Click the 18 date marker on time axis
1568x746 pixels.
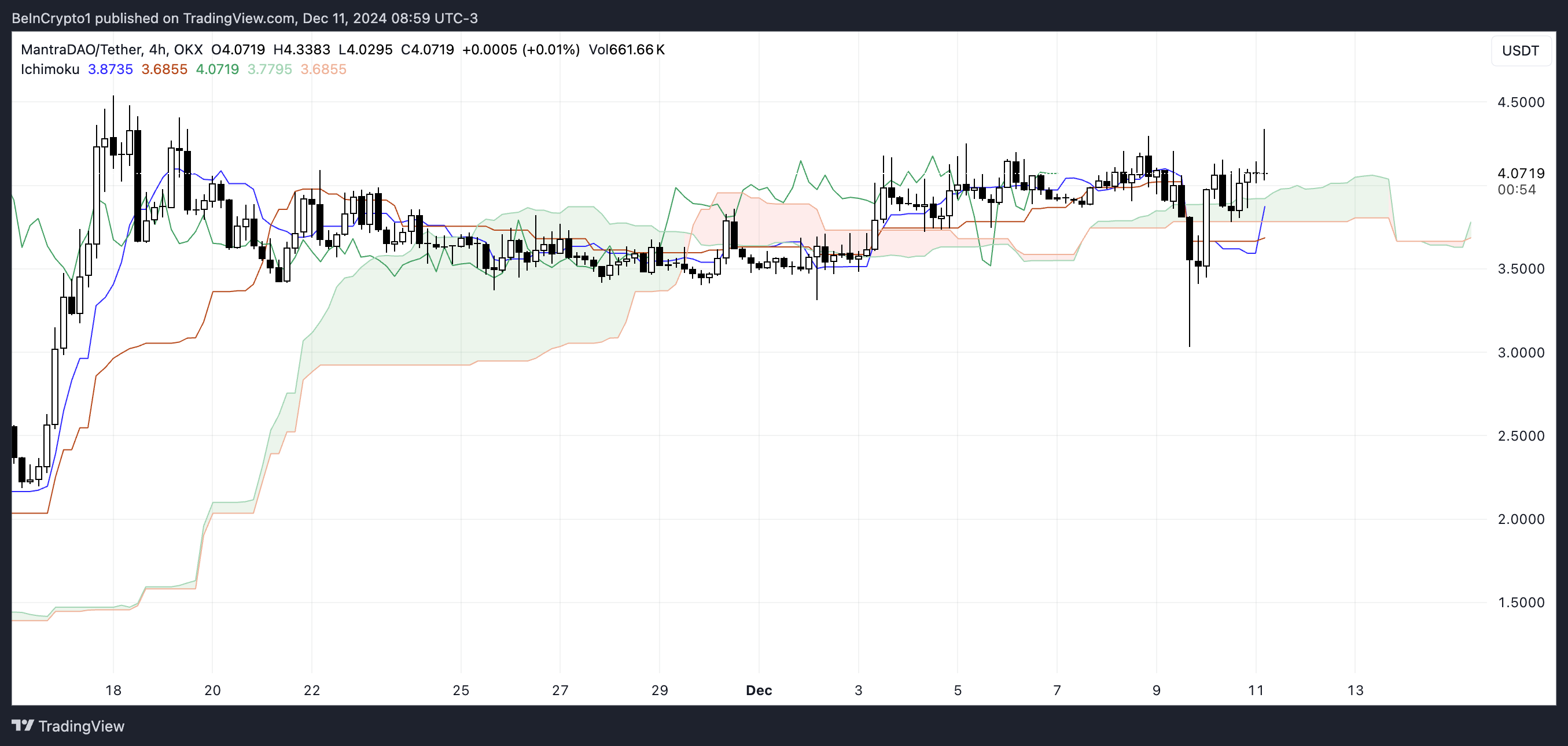(x=113, y=690)
